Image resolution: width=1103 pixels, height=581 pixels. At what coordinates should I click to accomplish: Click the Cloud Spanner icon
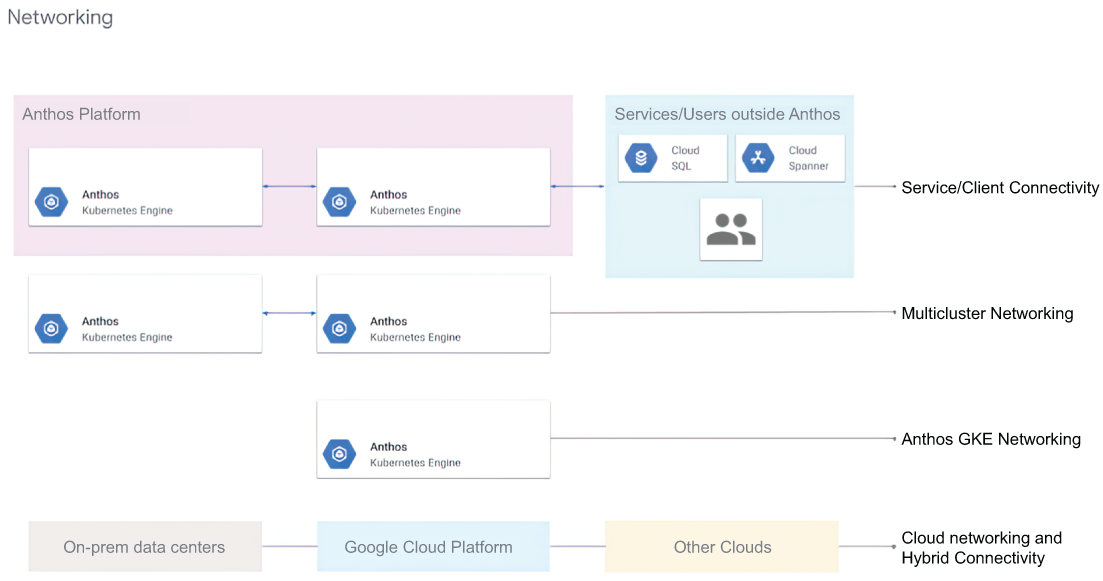tap(758, 158)
